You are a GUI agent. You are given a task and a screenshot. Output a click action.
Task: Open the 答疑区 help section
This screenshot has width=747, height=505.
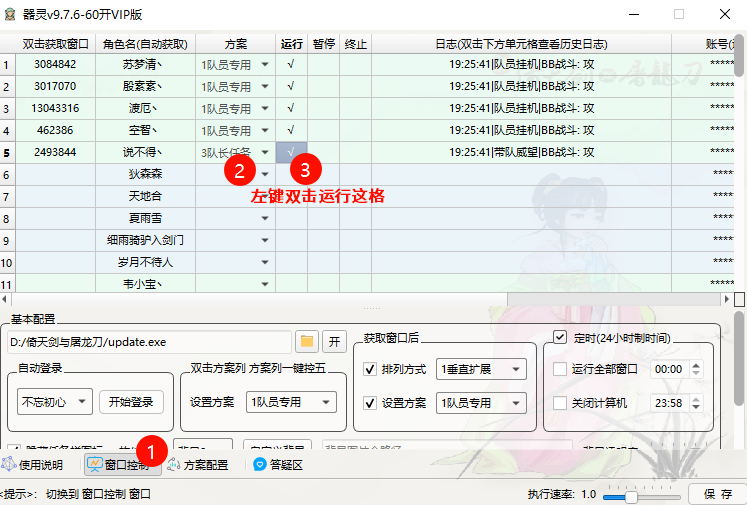[x=279, y=465]
